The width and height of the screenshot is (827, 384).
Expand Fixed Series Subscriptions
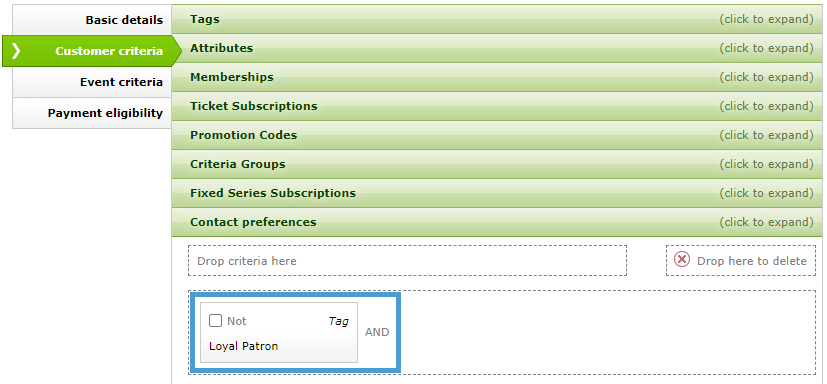(497, 193)
